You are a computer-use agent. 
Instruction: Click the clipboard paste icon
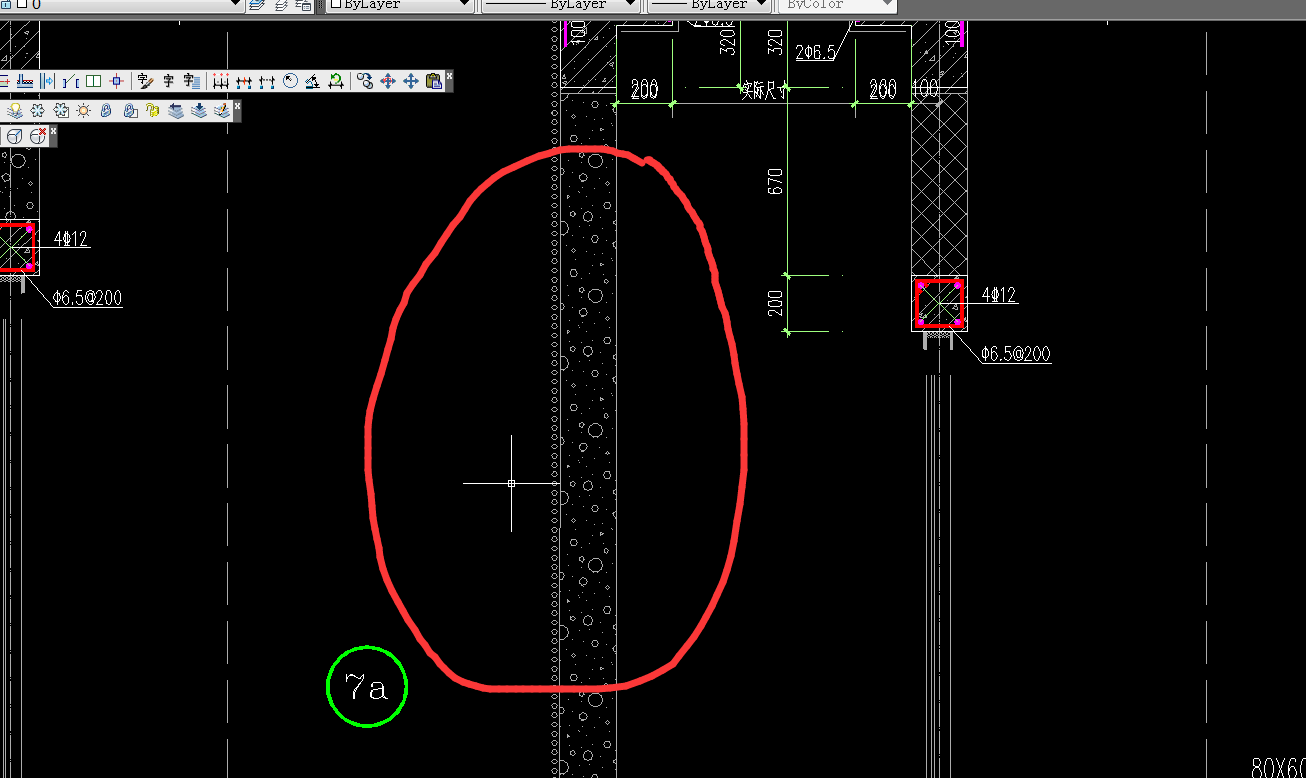tap(434, 81)
